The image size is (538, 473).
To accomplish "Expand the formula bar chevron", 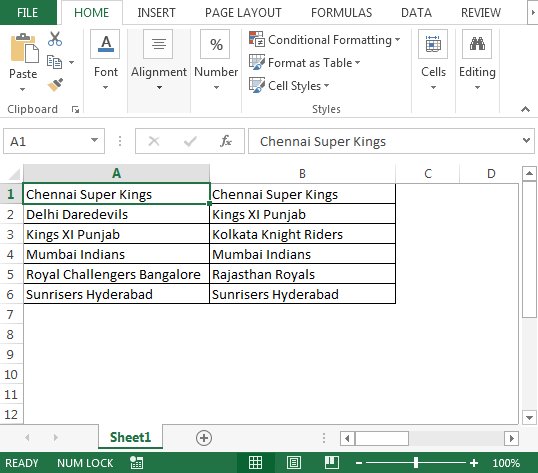I will click(526, 140).
